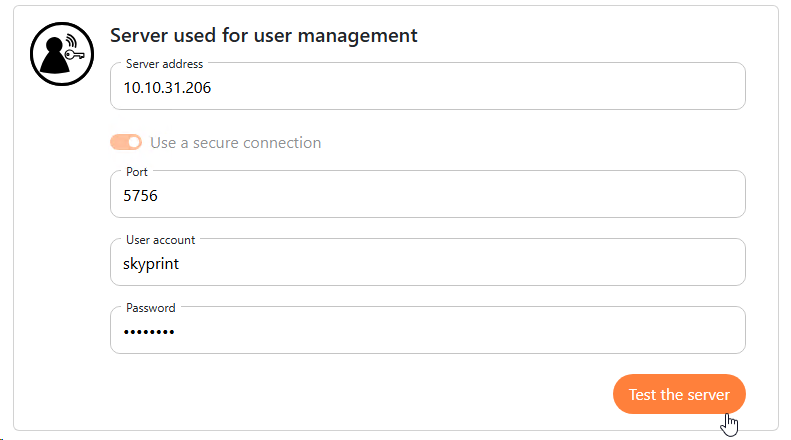Click the port number 5756

pyautogui.click(x=140, y=196)
